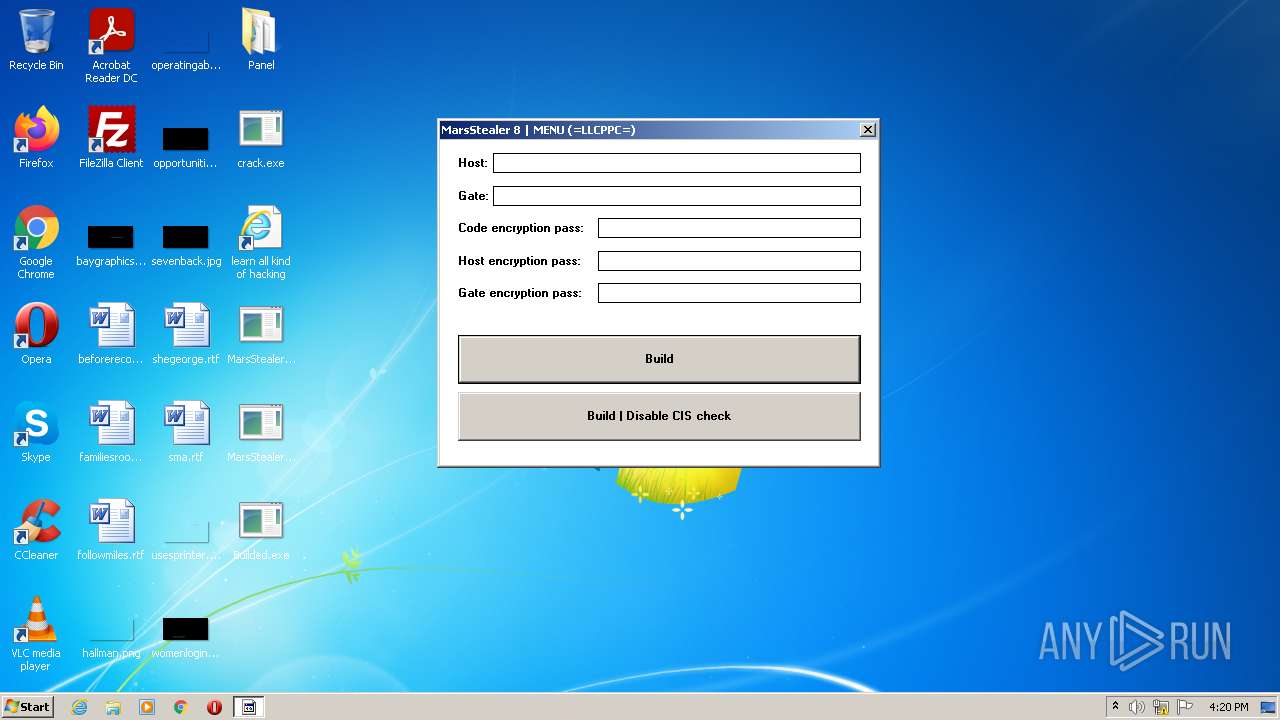Select the opportuniti... file icon
1280x720 pixels.
pos(186,146)
